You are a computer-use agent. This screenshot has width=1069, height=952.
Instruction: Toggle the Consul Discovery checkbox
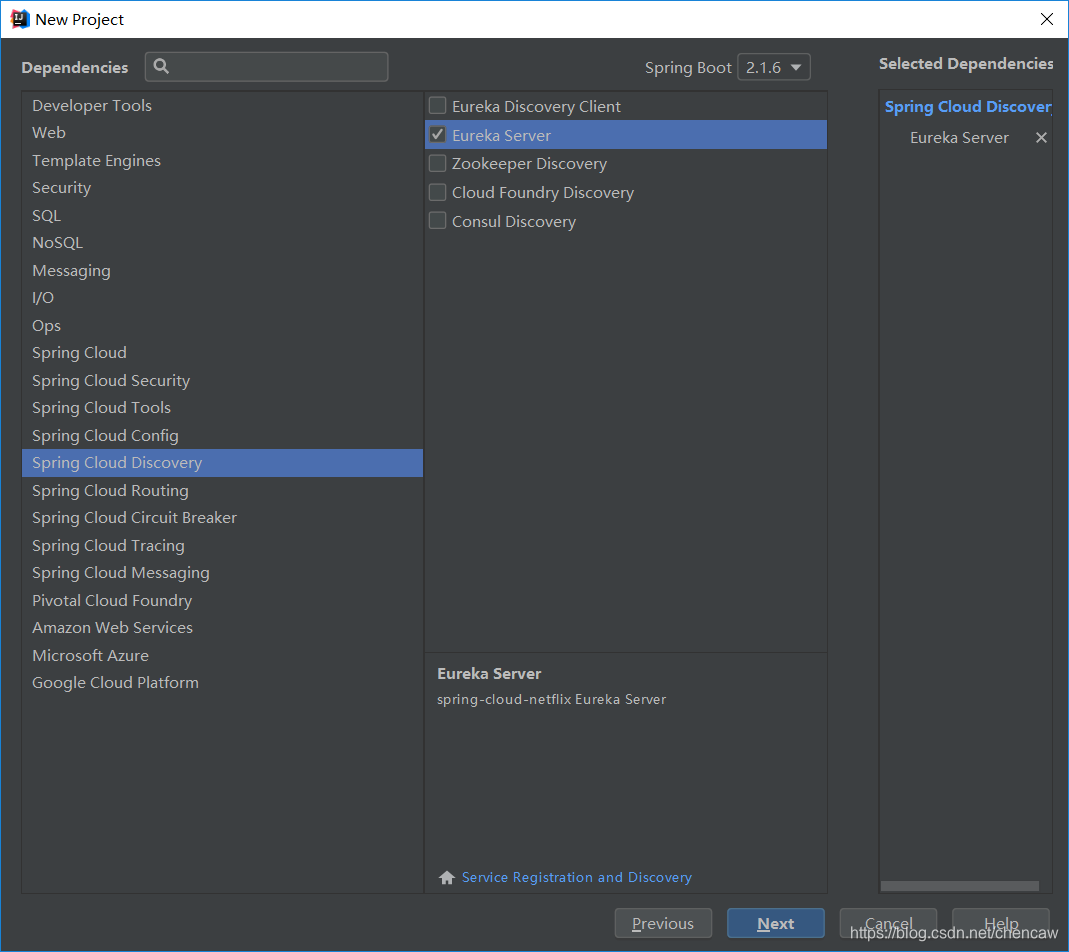(x=438, y=221)
